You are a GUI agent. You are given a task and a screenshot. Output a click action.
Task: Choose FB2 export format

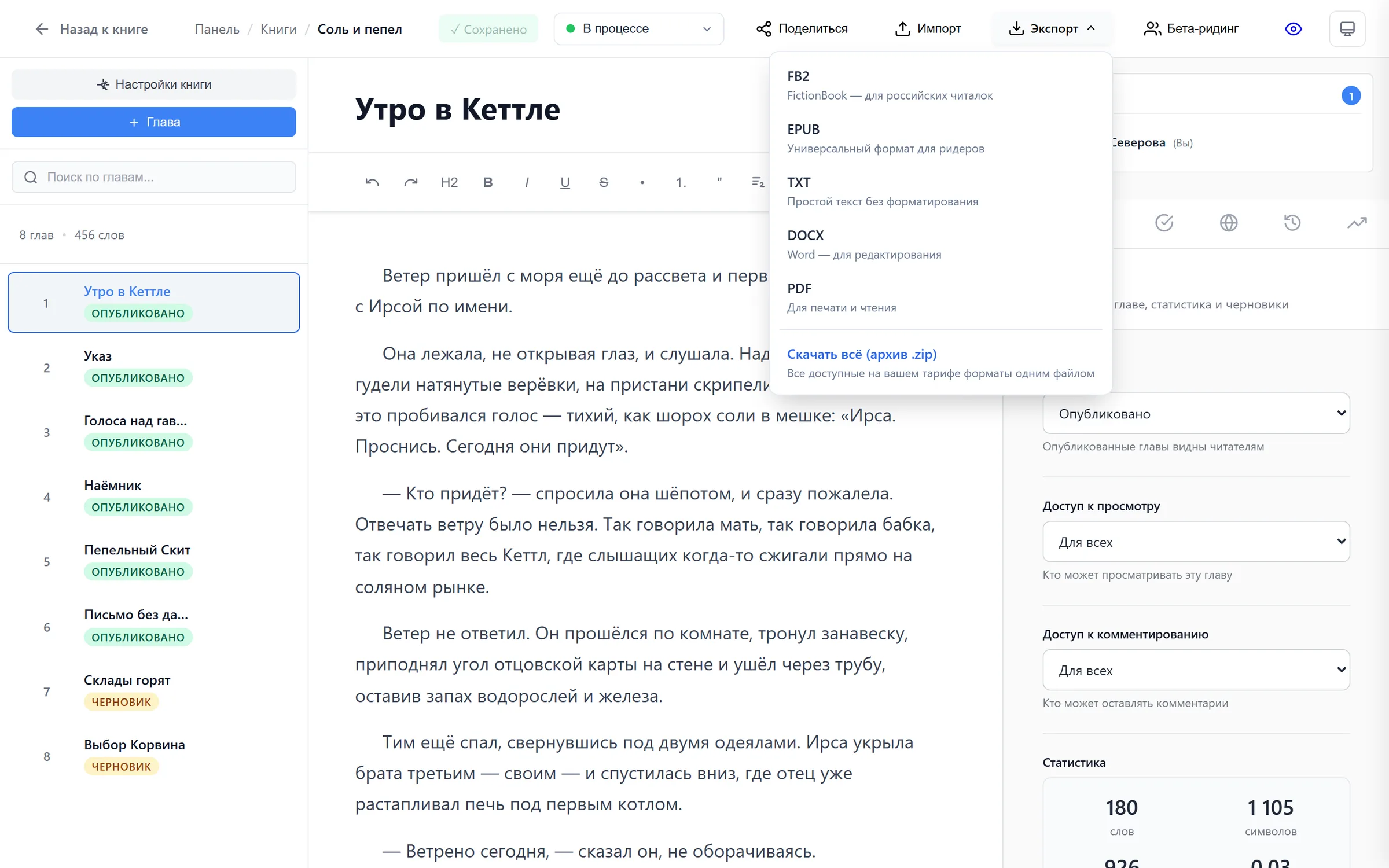pyautogui.click(x=940, y=85)
